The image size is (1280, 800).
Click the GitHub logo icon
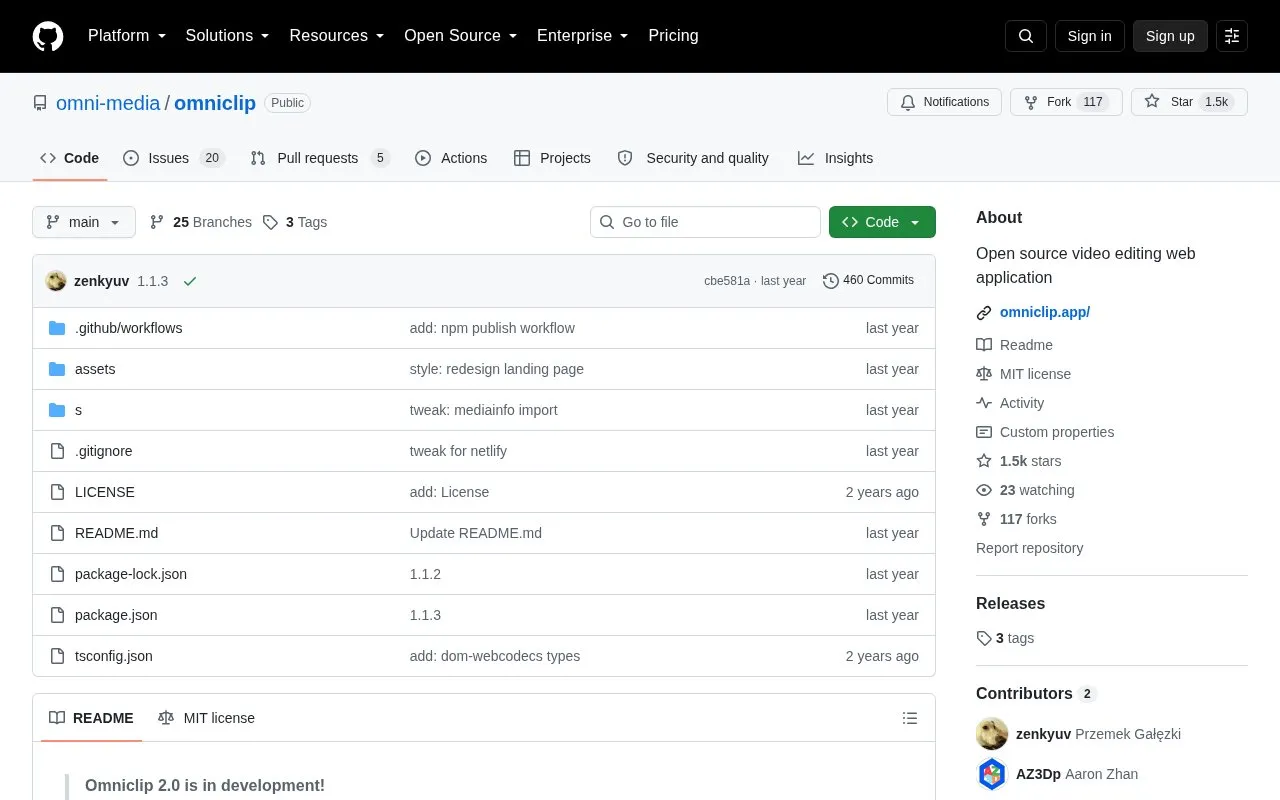tap(48, 36)
